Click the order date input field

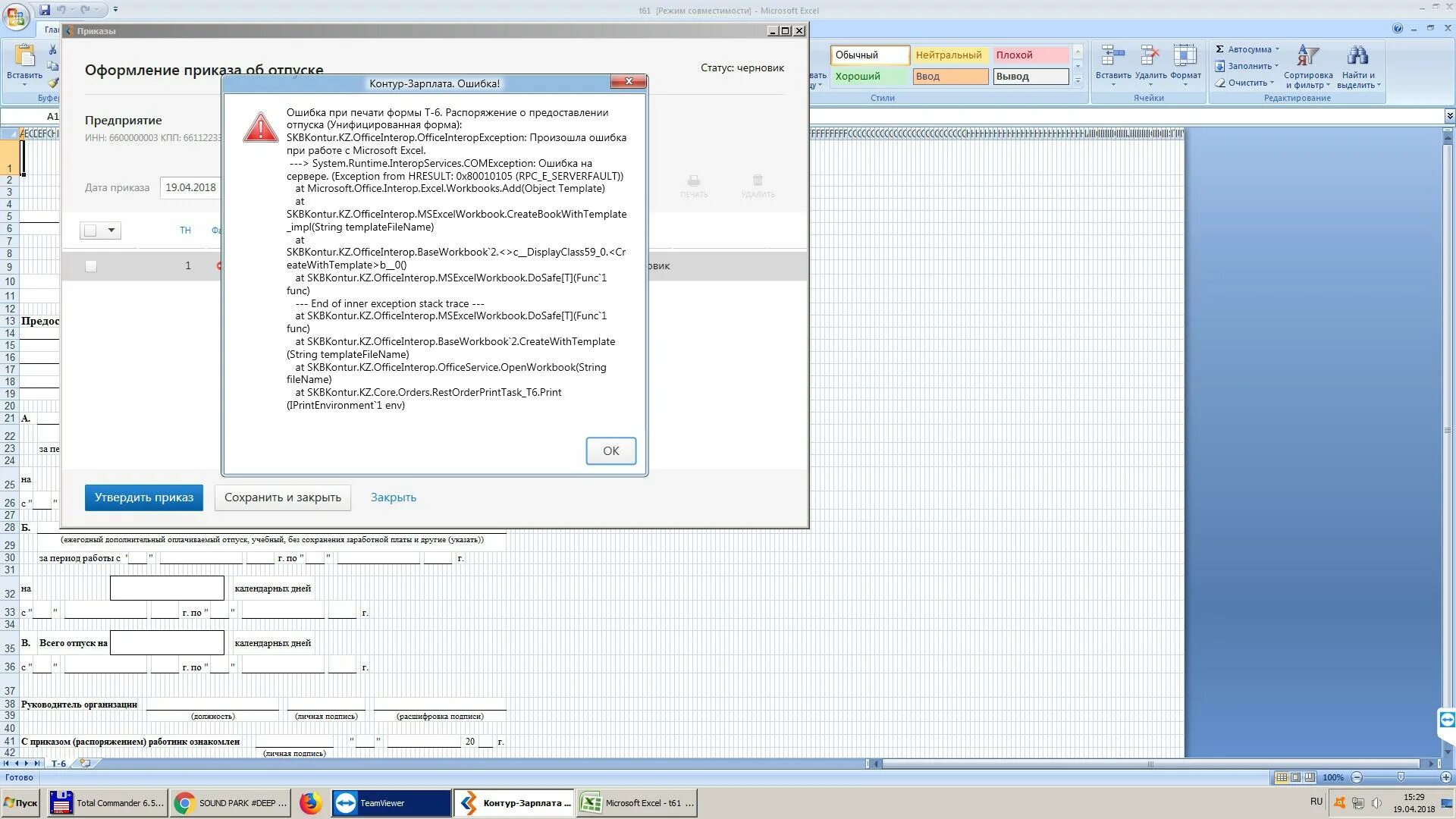click(x=190, y=187)
